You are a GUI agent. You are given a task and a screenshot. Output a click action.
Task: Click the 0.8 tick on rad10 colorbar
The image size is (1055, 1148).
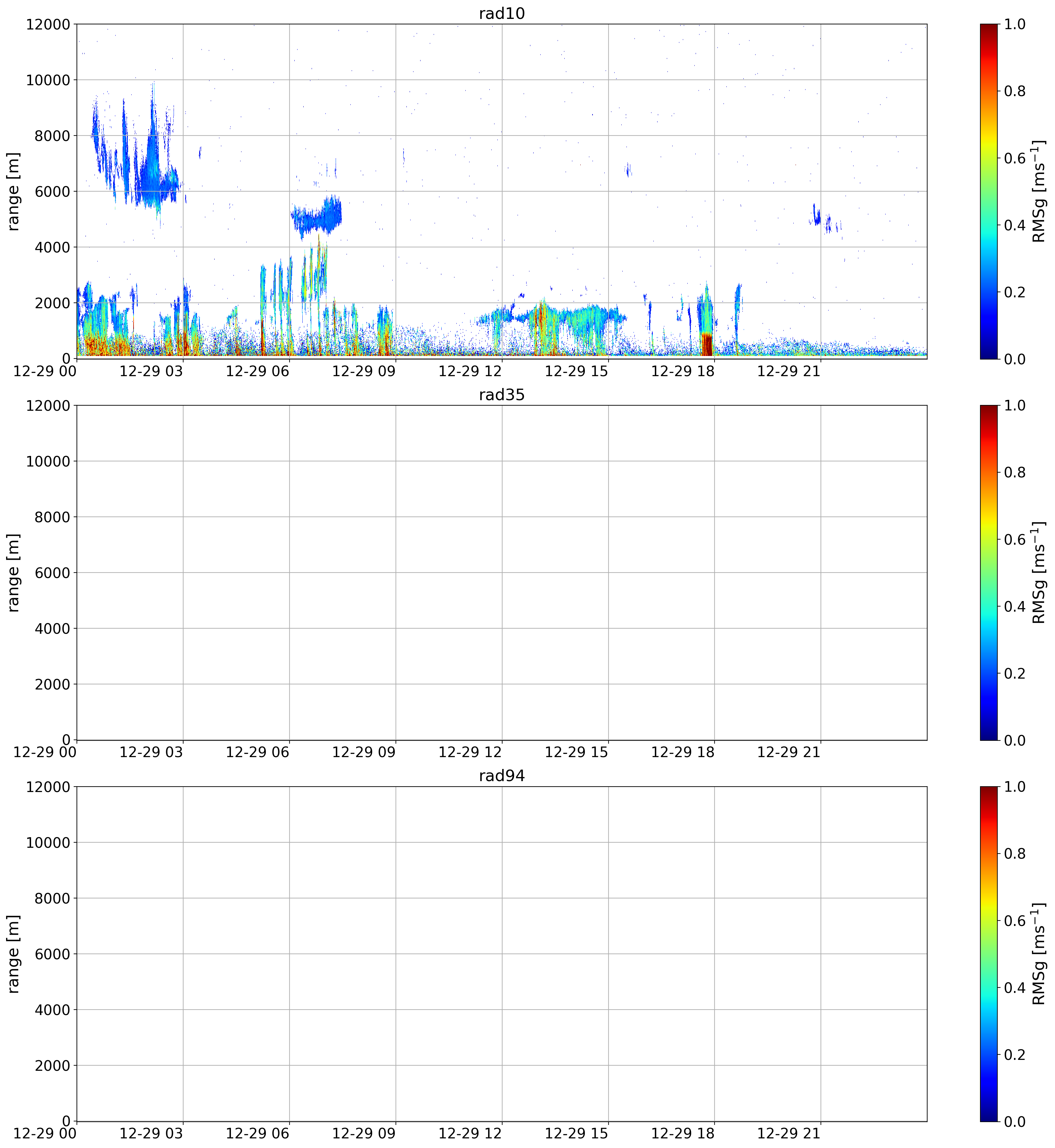point(1014,91)
